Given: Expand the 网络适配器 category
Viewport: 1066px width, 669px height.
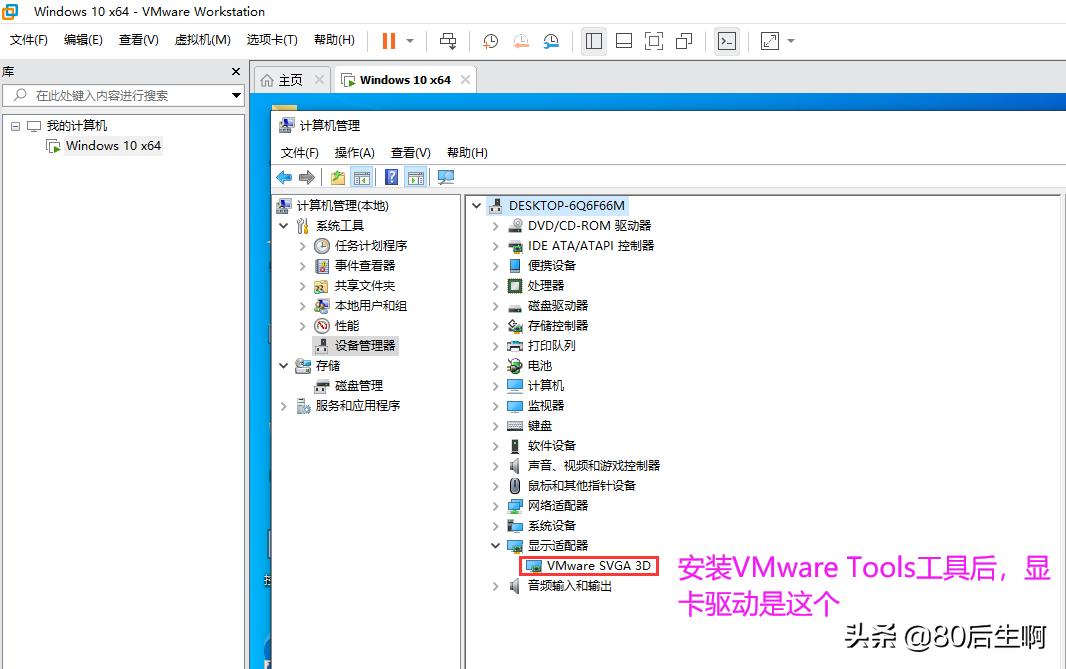Looking at the screenshot, I should 493,505.
